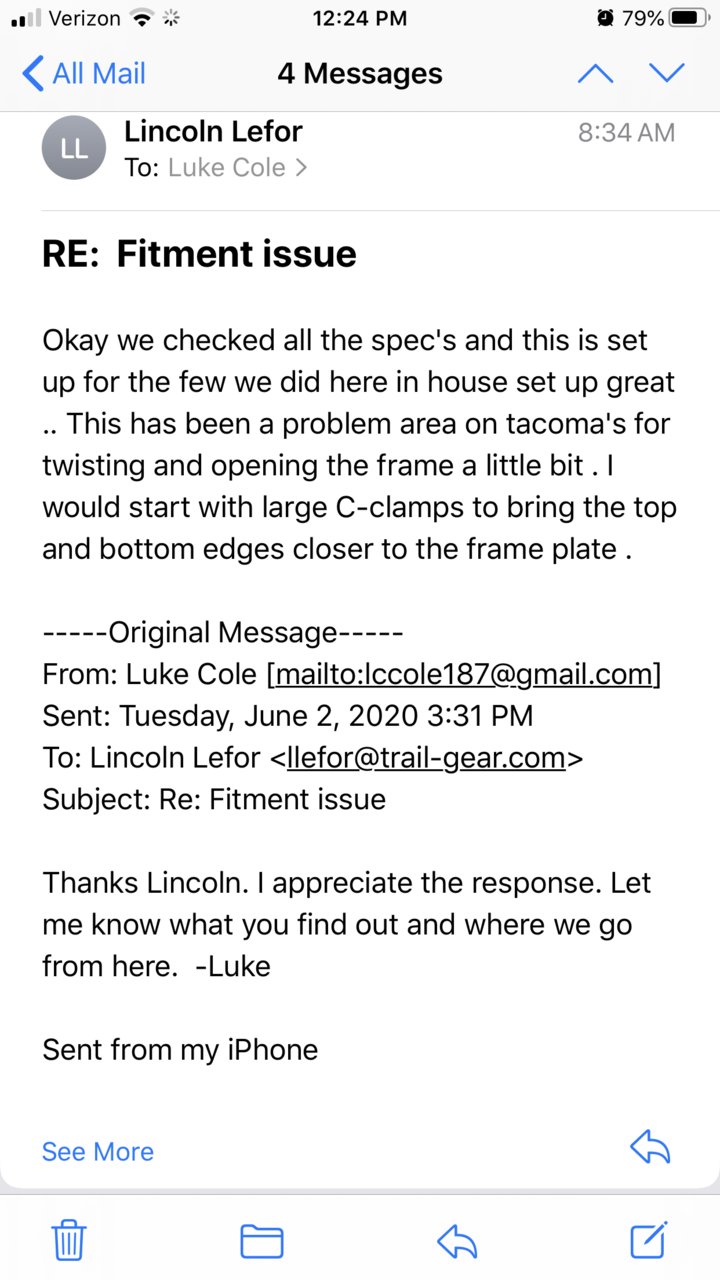
Task: Tap the reply arrow in bottom toolbar
Action: pyautogui.click(x=458, y=1242)
